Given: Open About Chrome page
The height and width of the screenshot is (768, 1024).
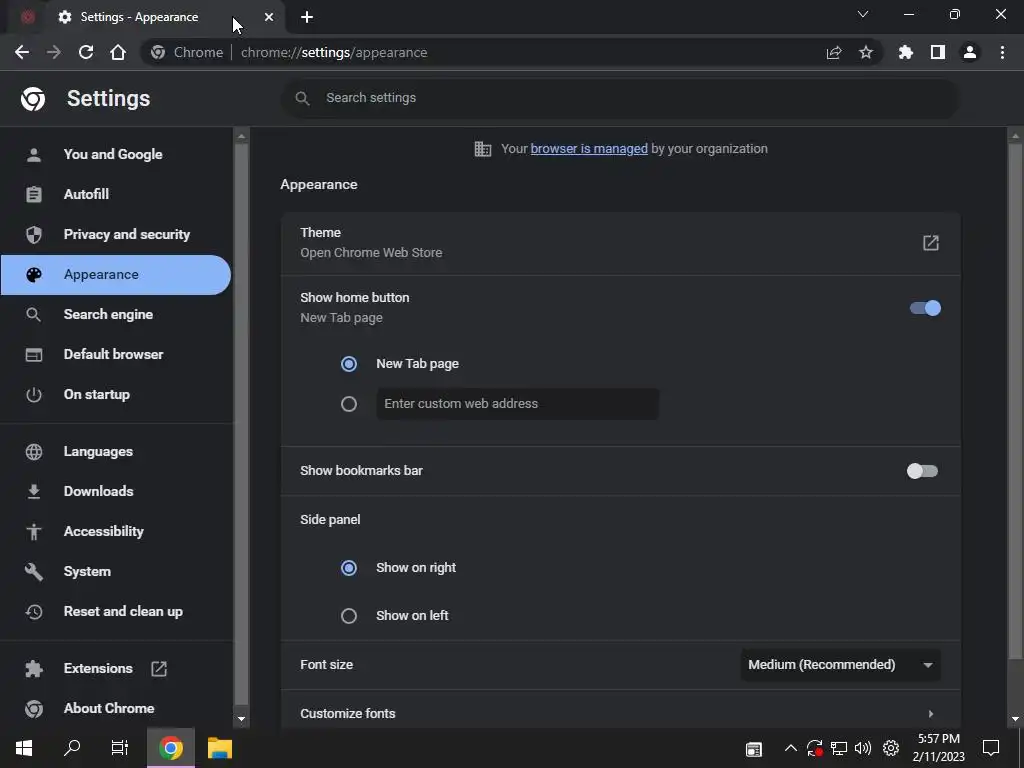Looking at the screenshot, I should click(115, 708).
